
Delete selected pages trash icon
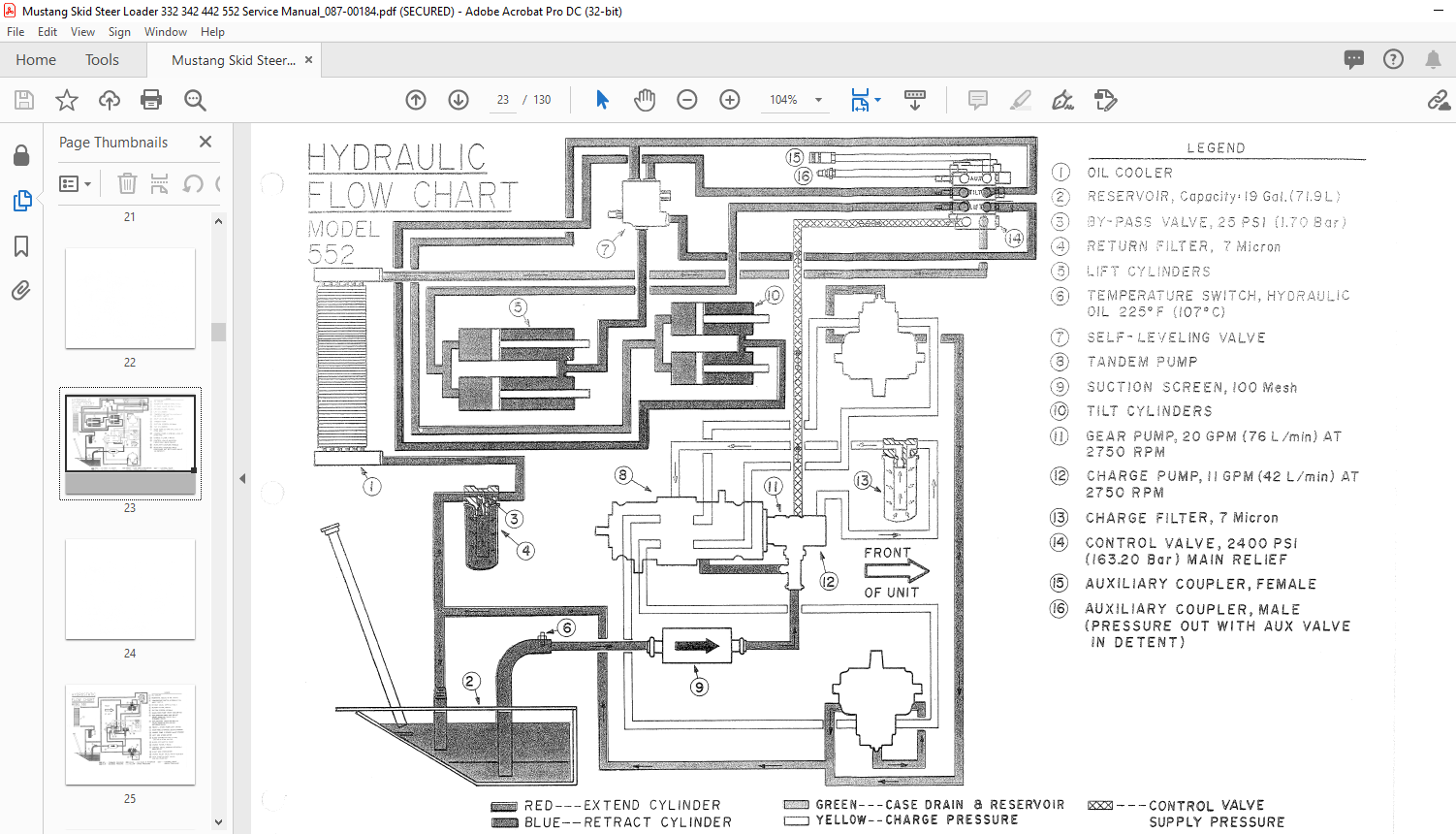pyautogui.click(x=127, y=183)
